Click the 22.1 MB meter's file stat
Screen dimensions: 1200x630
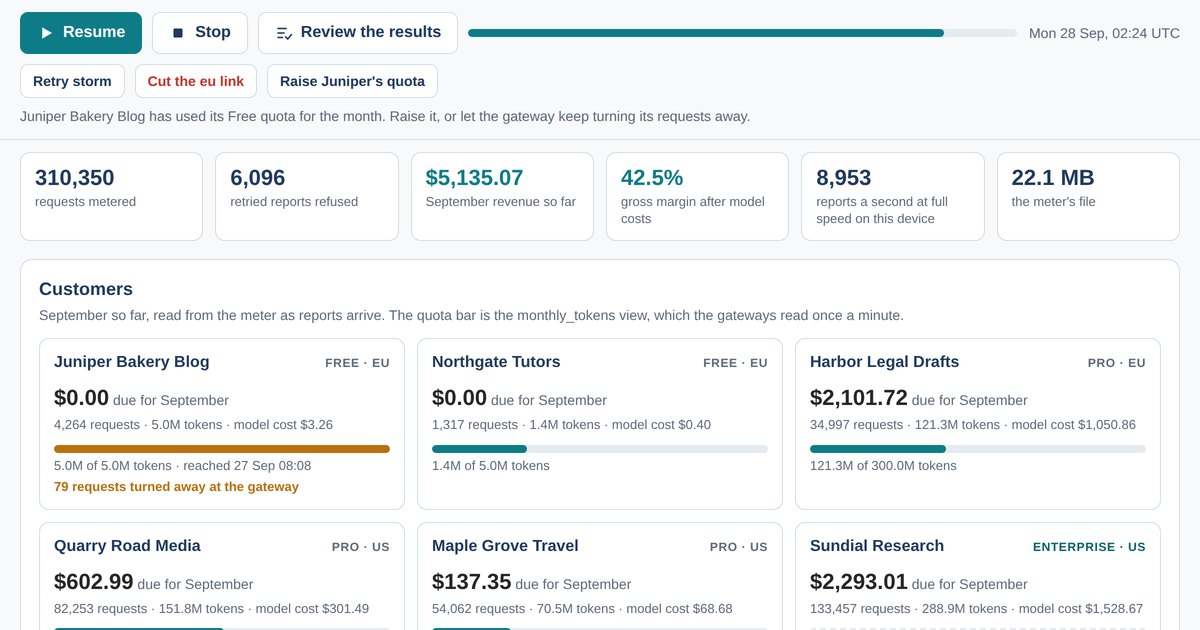(x=1088, y=196)
